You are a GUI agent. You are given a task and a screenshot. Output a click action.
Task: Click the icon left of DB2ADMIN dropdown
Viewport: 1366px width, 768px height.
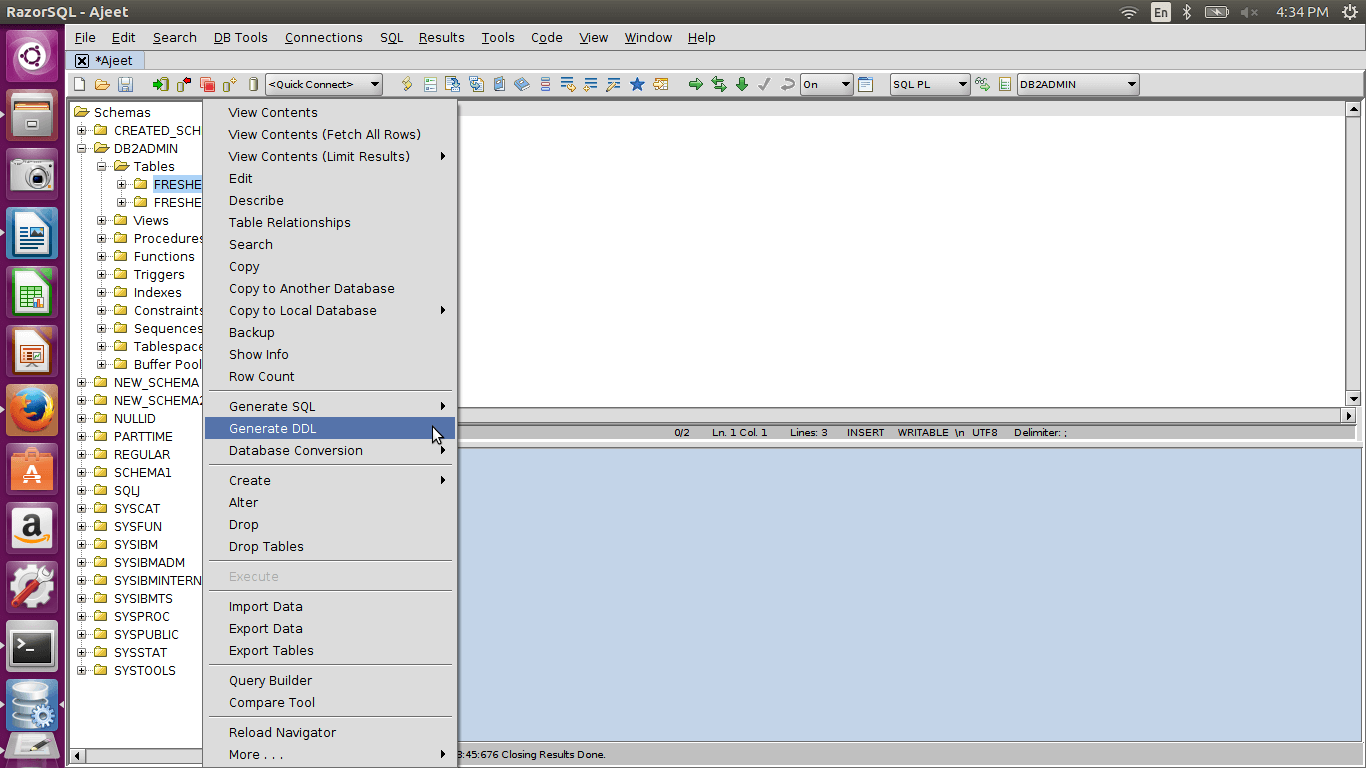1005,85
